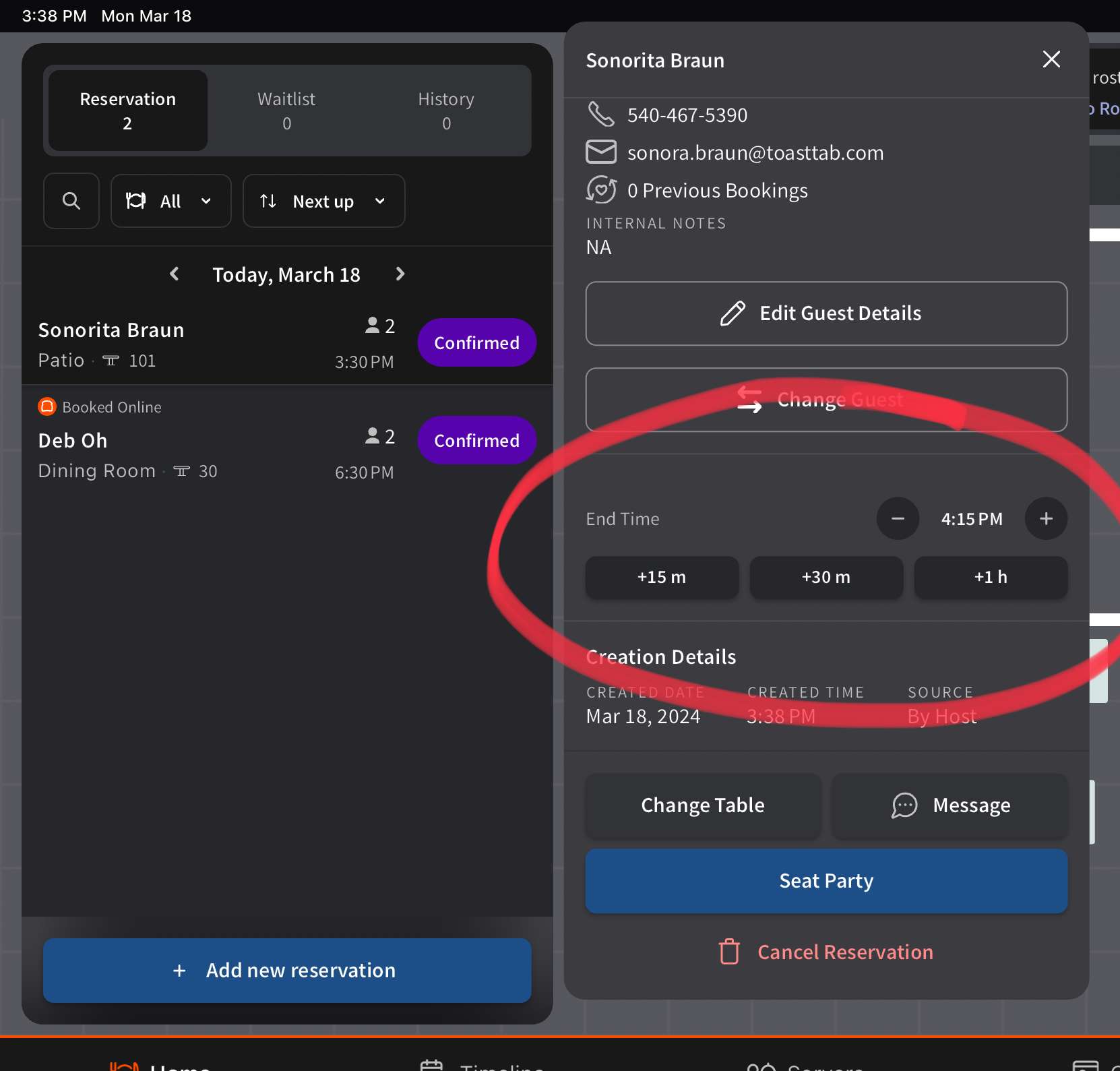This screenshot has height=1071, width=1120.
Task: Click chat bubble icon in Message button
Action: click(x=904, y=805)
